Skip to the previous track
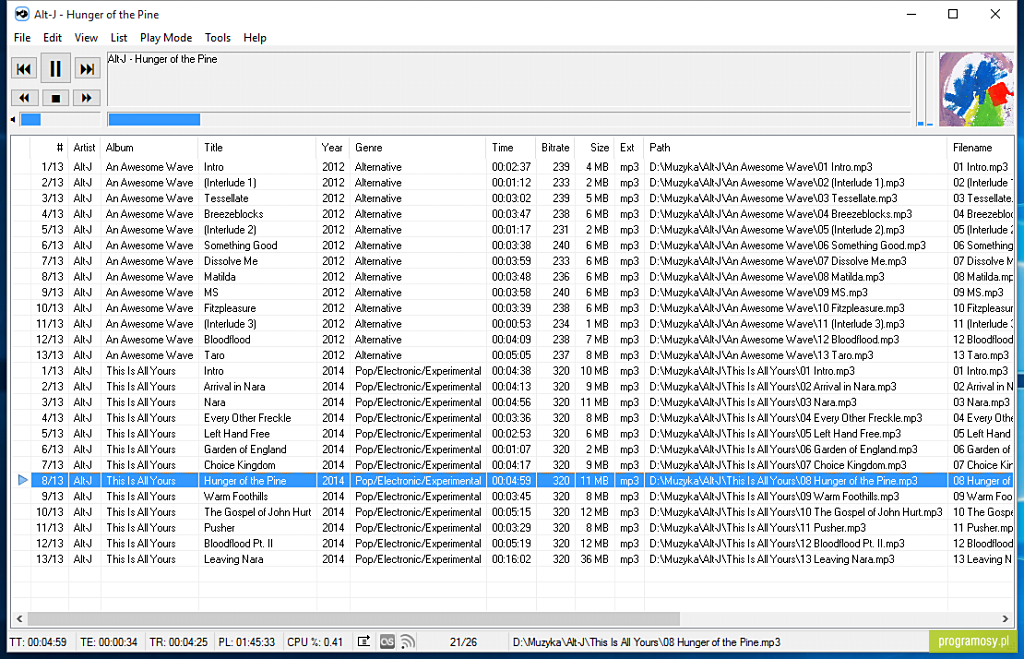The image size is (1024, 659). (24, 69)
